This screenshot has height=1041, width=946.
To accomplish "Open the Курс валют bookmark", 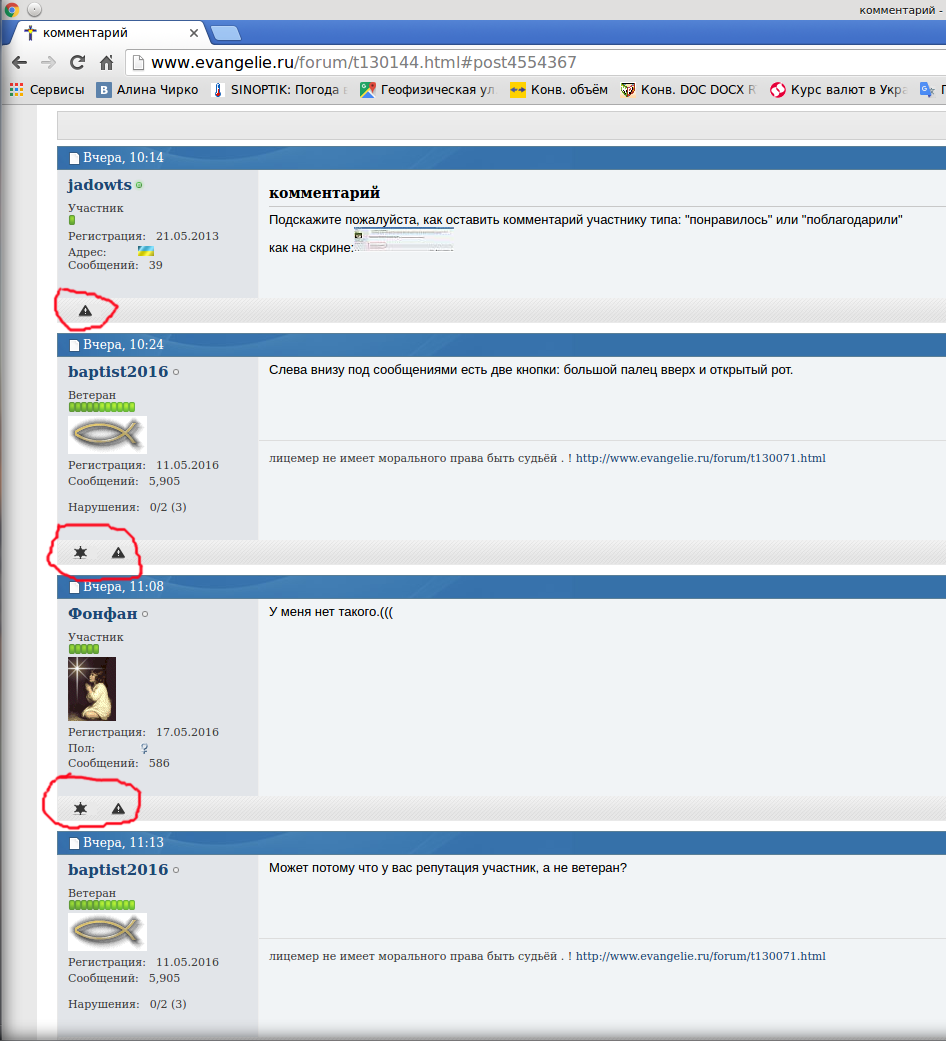I will (838, 89).
